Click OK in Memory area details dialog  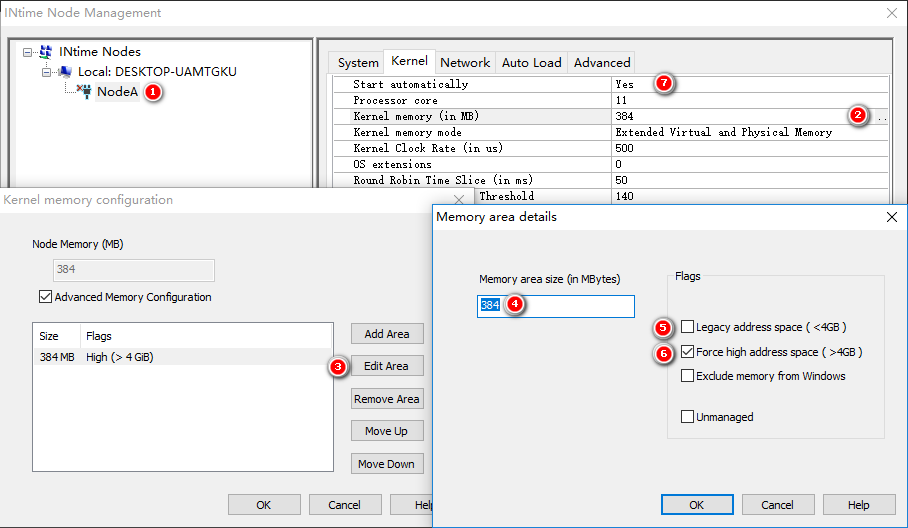[x=697, y=505]
